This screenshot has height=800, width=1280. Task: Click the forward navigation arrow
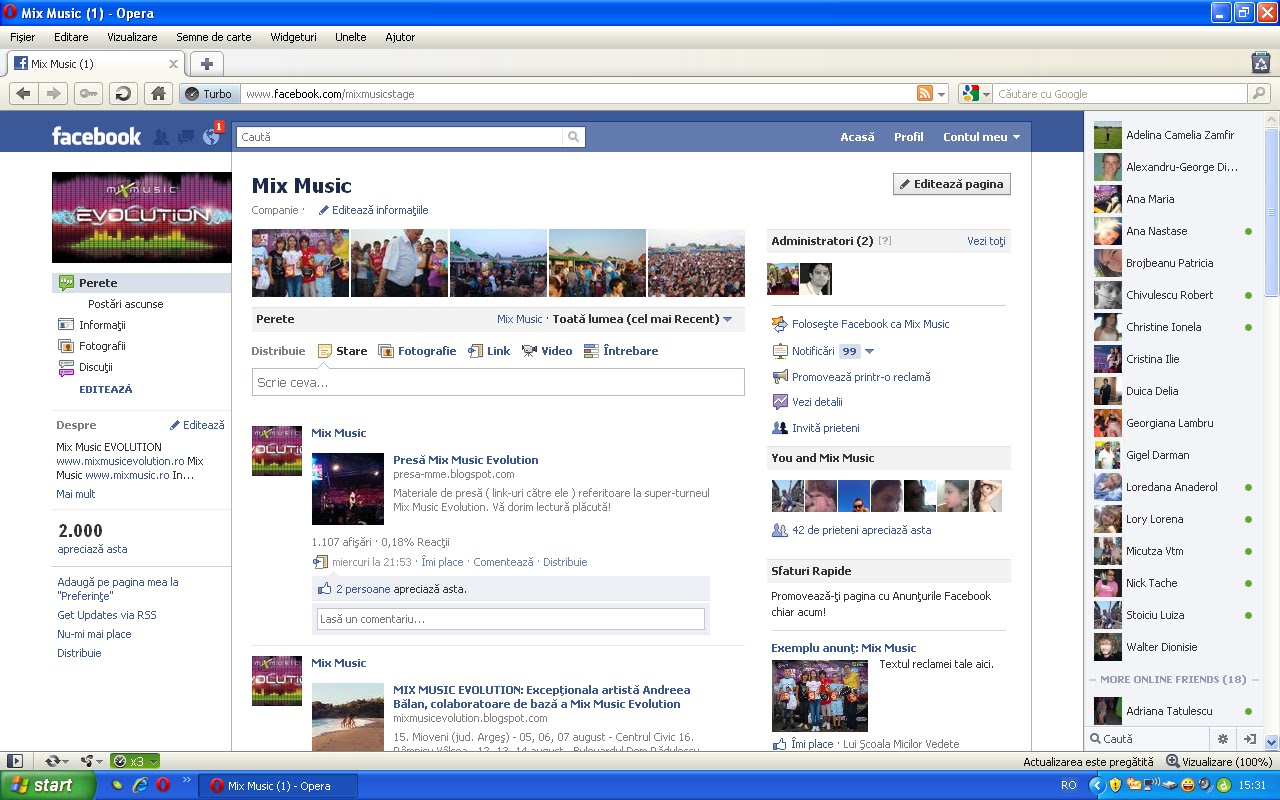[x=54, y=93]
